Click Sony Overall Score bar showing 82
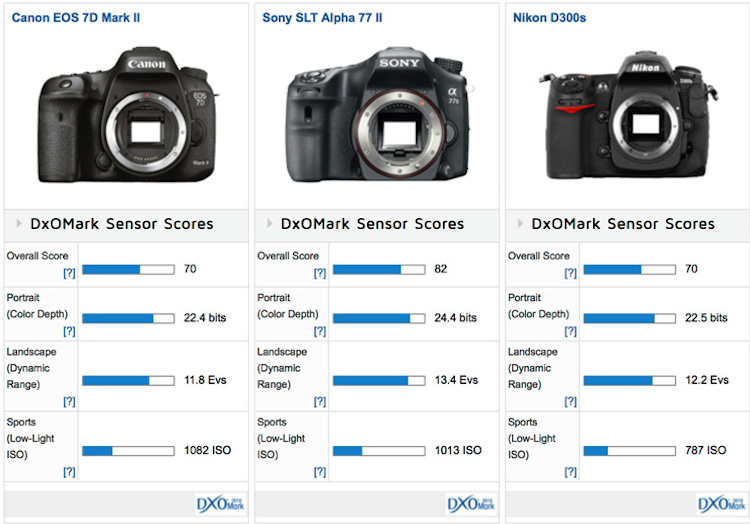This screenshot has height=524, width=750. pos(373,269)
